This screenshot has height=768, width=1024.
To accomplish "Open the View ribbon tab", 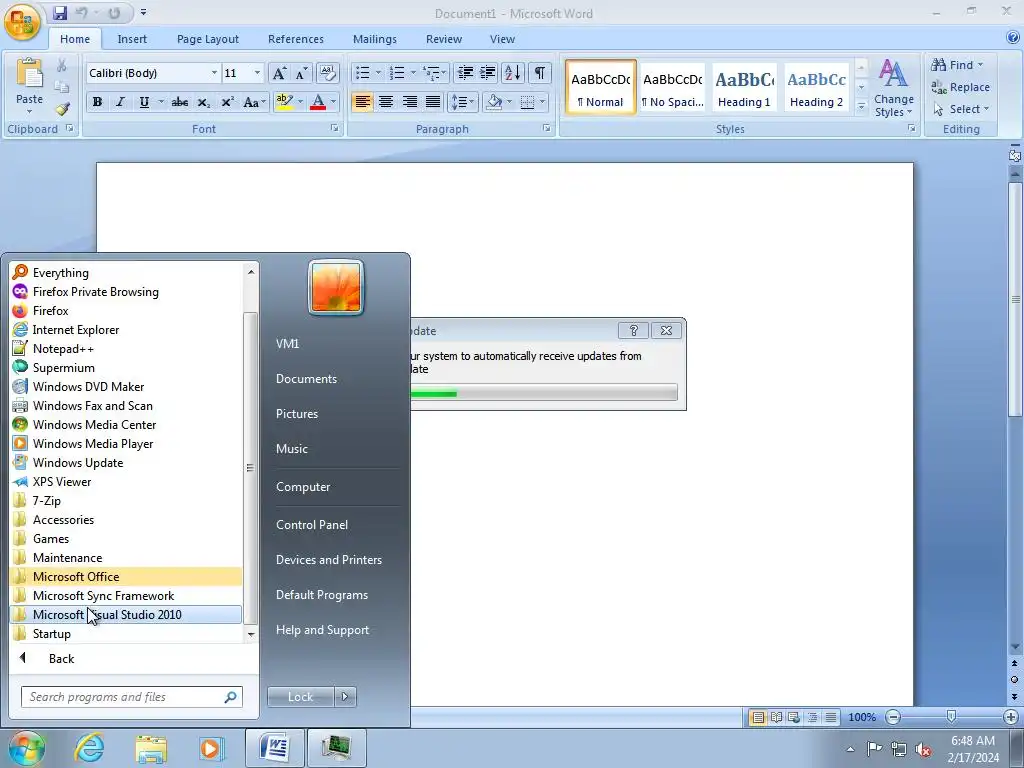I will click(502, 39).
